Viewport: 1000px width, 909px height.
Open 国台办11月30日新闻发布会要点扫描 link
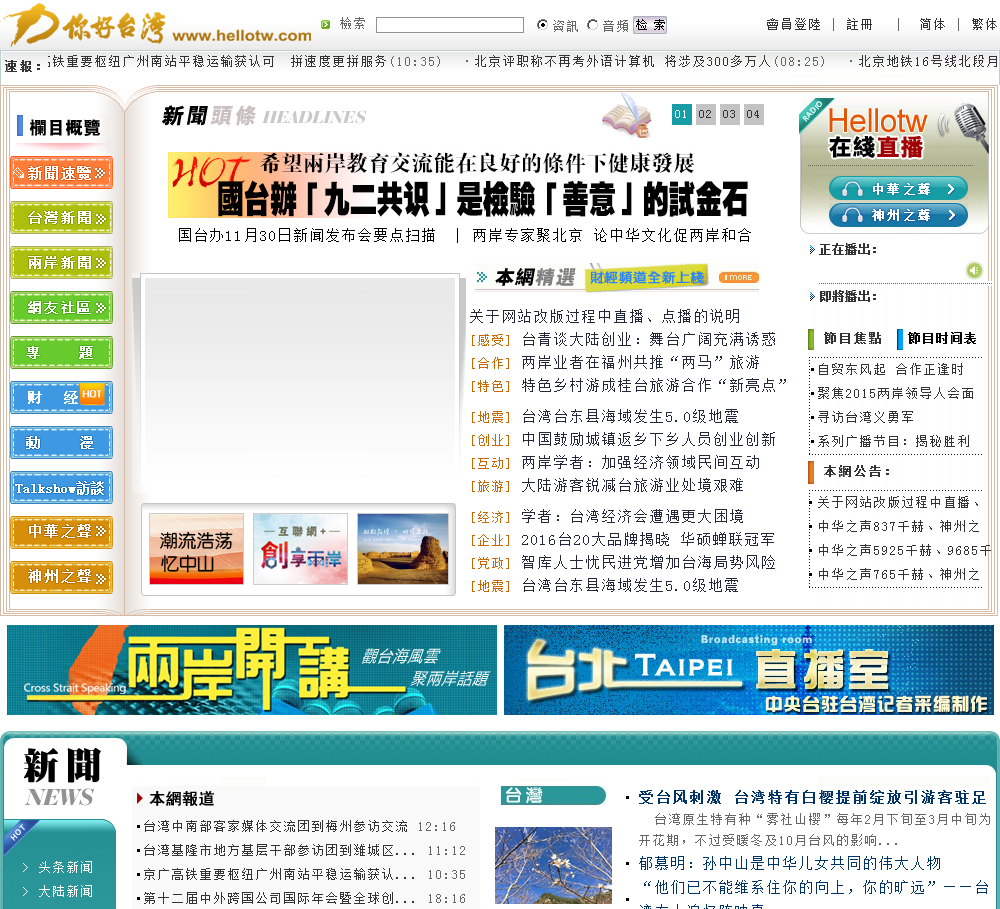pos(306,235)
